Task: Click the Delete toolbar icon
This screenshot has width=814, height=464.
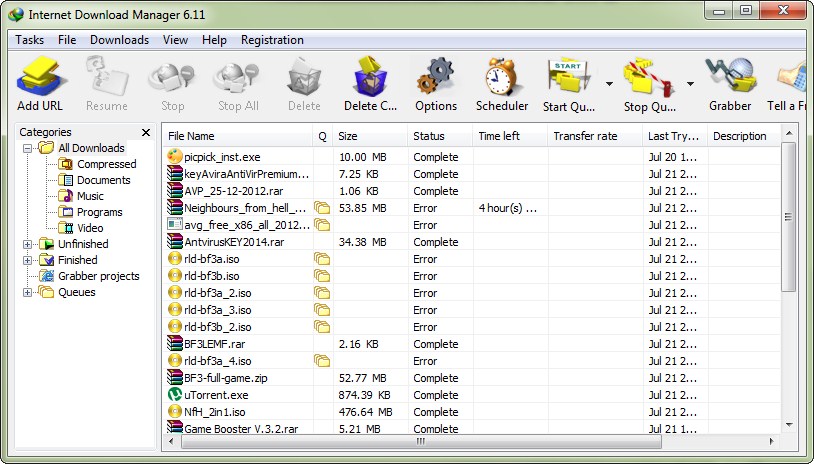Action: tap(304, 78)
